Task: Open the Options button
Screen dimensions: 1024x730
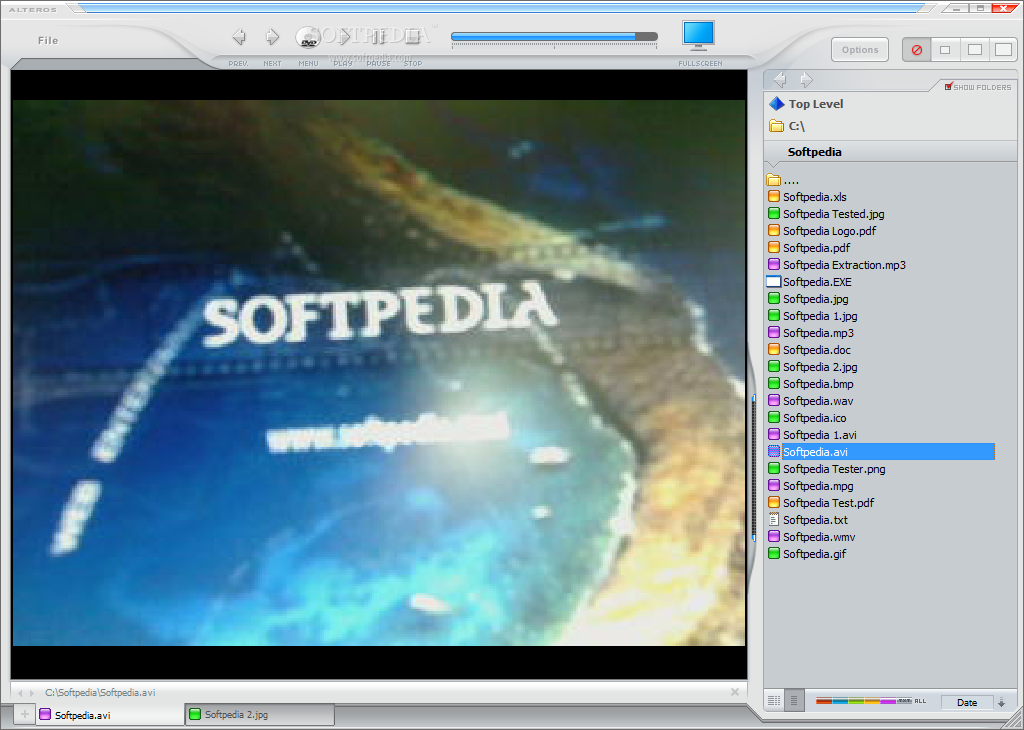Action: tap(859, 50)
